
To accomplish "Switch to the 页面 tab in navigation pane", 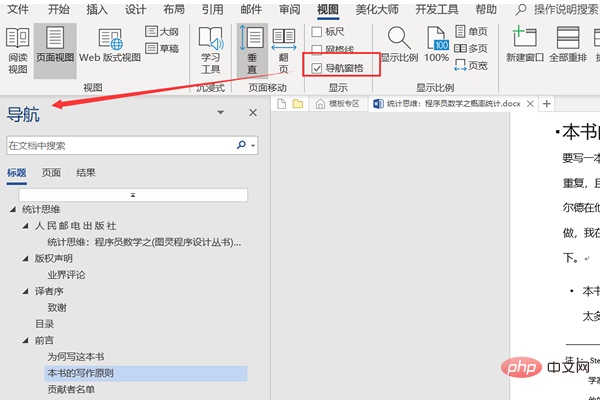I will tap(51, 172).
